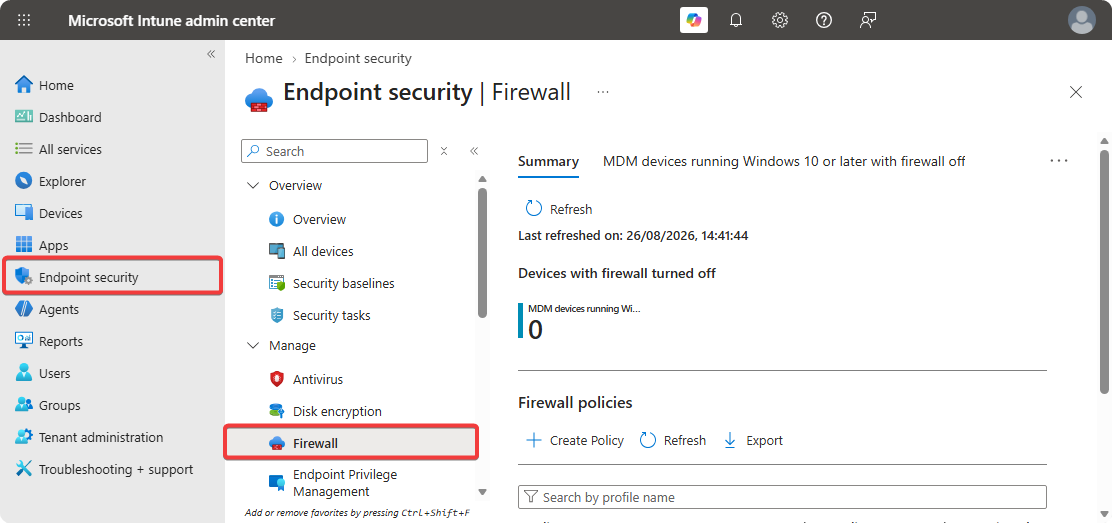This screenshot has height=523, width=1112.
Task: Click the Endpoint security shield icon
Action: (x=24, y=277)
